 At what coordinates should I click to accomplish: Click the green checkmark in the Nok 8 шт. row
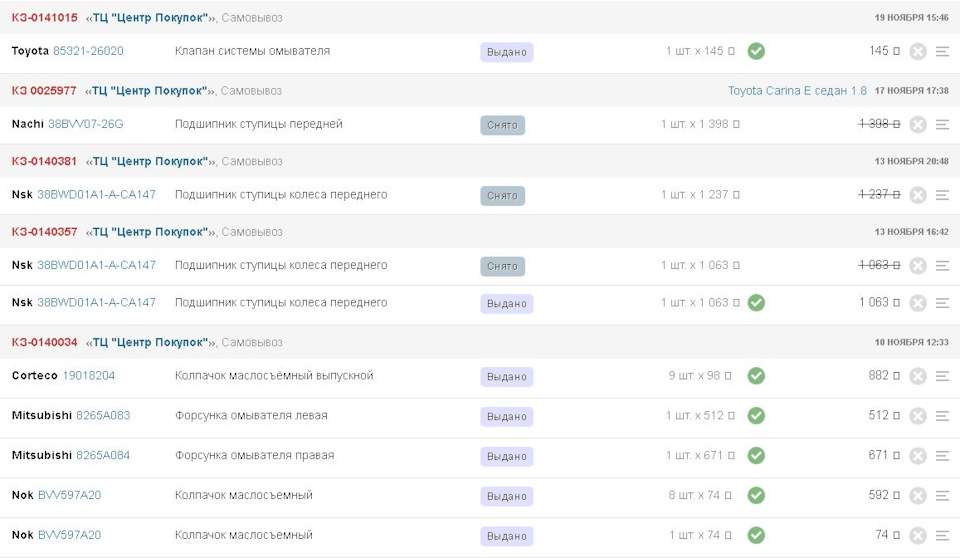(756, 495)
